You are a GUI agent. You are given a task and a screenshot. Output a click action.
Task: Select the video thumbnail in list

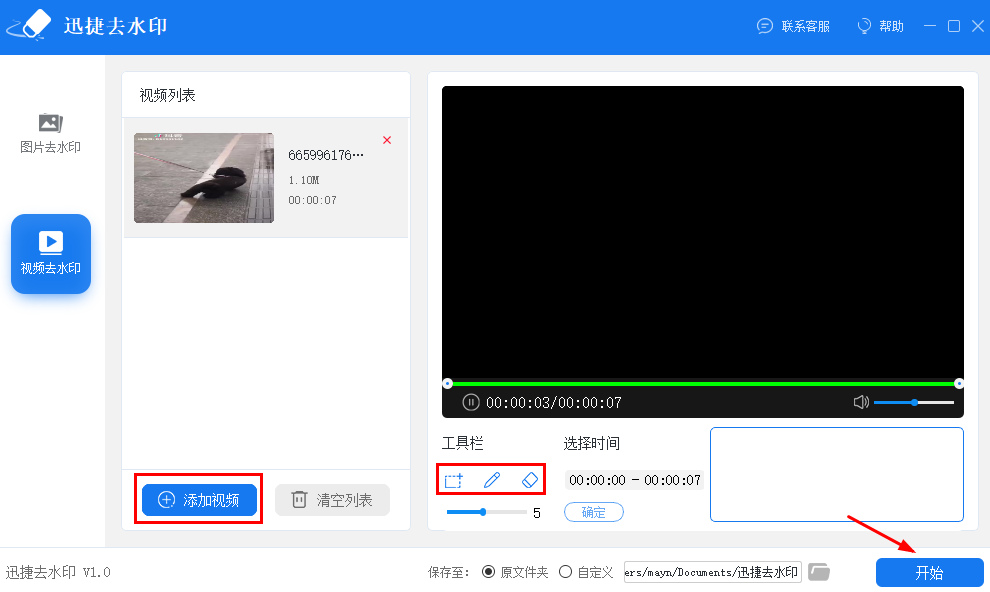(x=204, y=178)
